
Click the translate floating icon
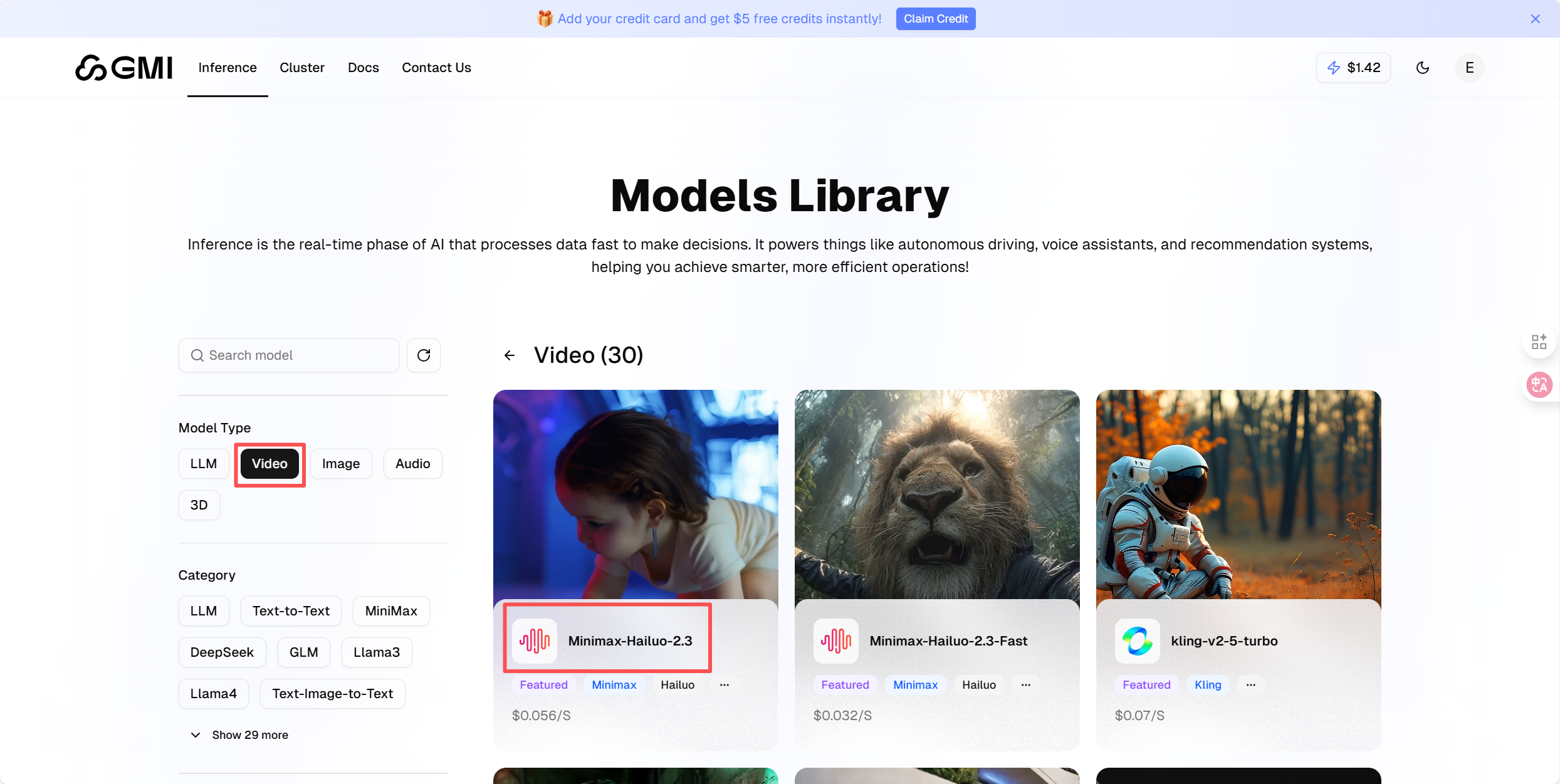(1539, 384)
